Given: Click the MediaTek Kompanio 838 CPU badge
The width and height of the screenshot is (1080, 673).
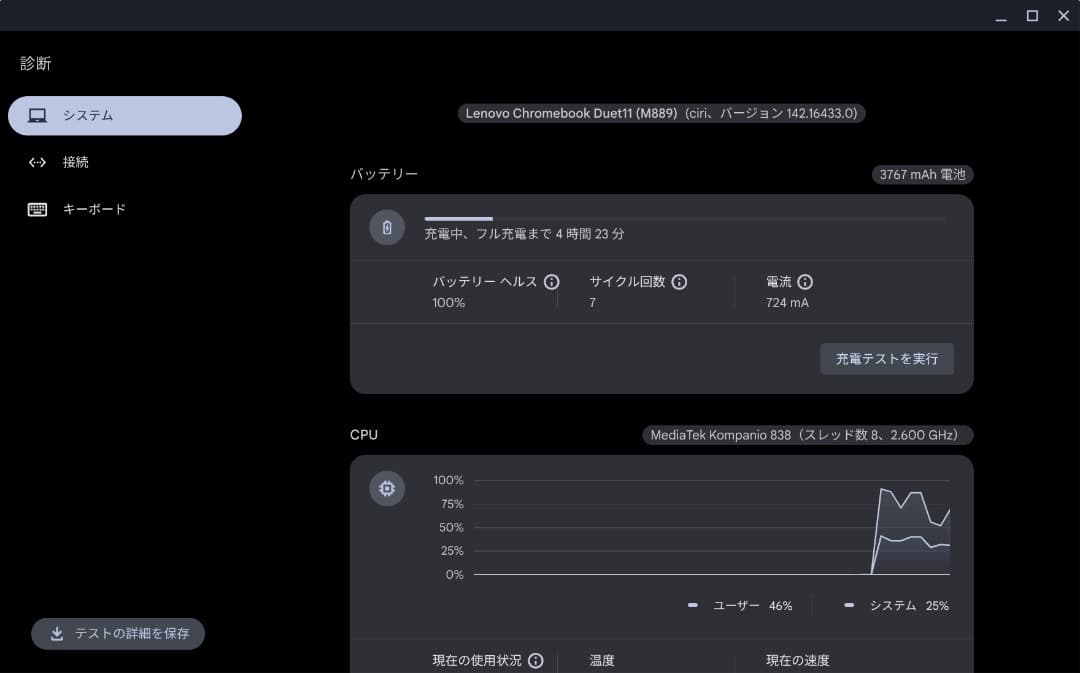Looking at the screenshot, I should coord(805,435).
